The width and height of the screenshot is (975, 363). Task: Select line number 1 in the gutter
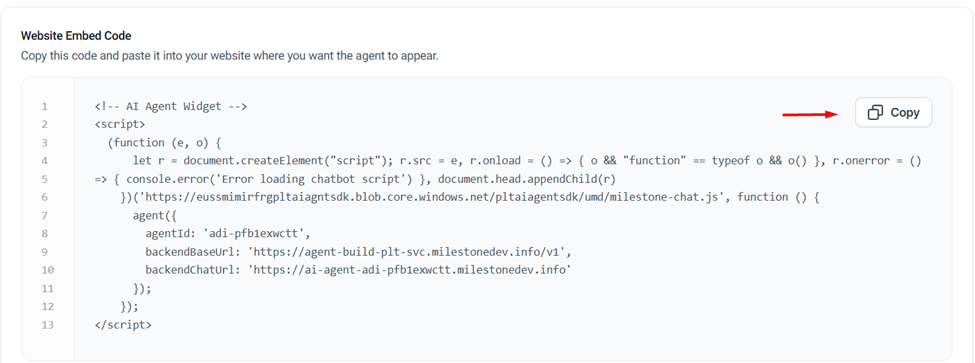(45, 106)
